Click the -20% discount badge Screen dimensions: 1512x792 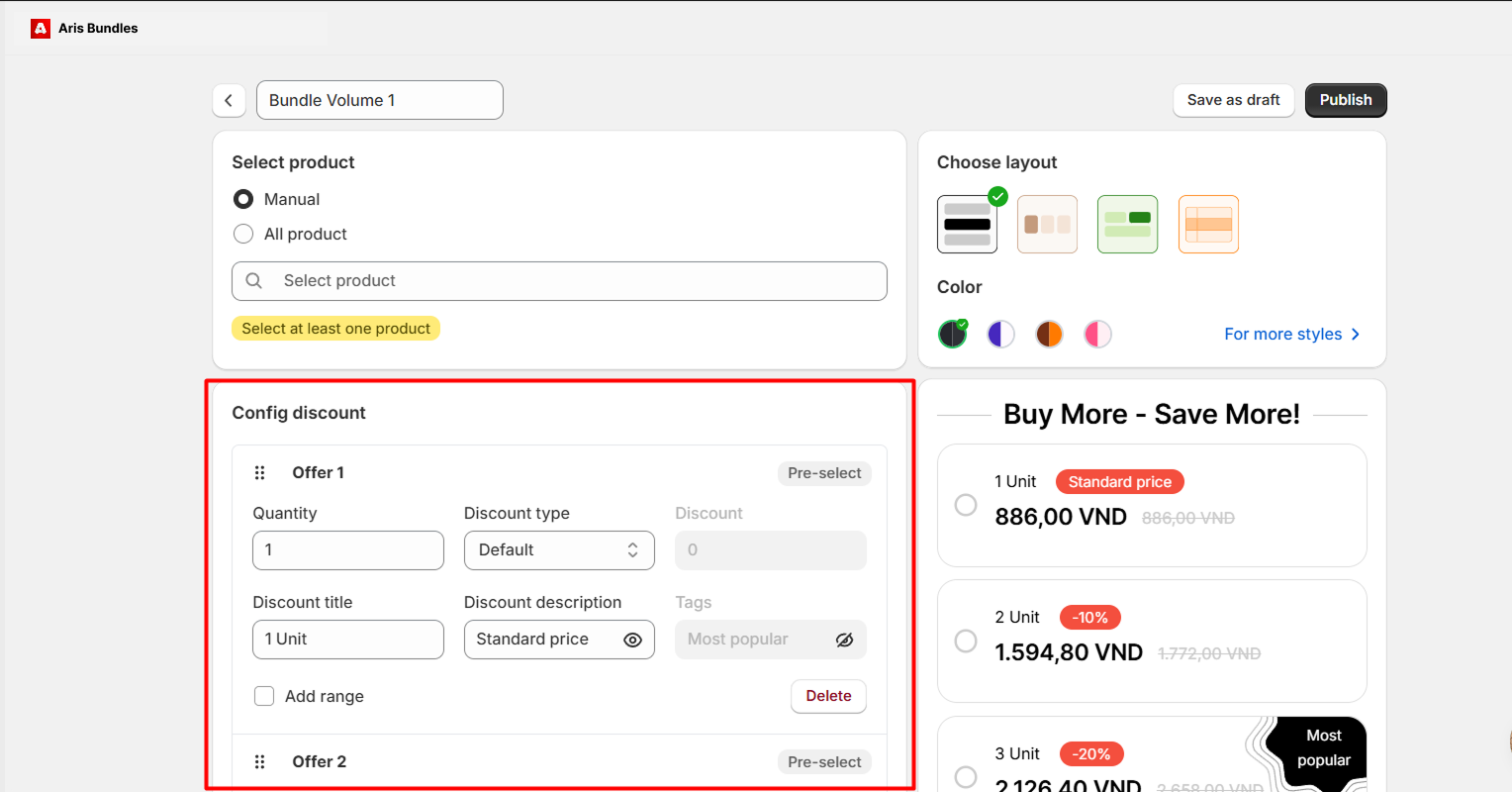pos(1091,754)
